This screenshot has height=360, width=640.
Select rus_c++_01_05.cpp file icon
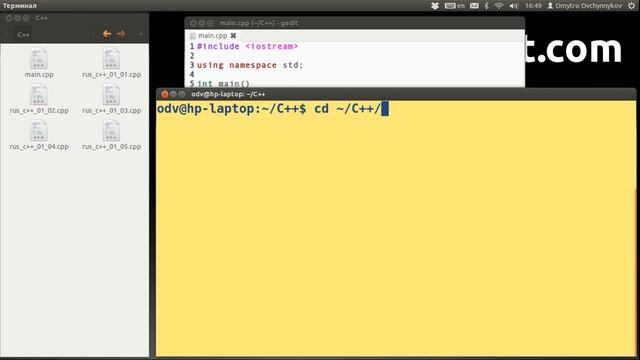(111, 131)
